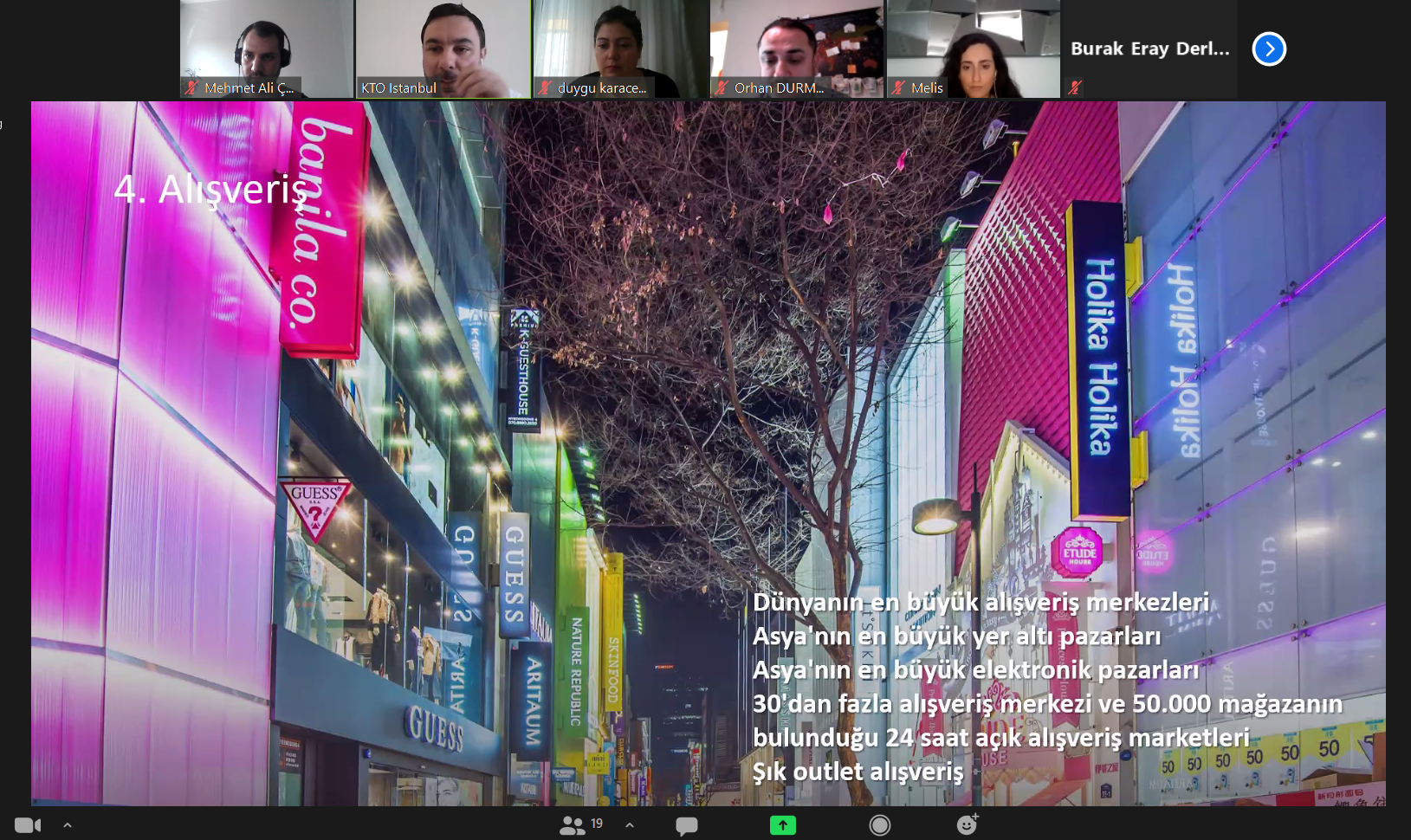Click text 'Asya'nın en büyük yer altı pazarları'
1411x840 pixels.
pos(956,636)
